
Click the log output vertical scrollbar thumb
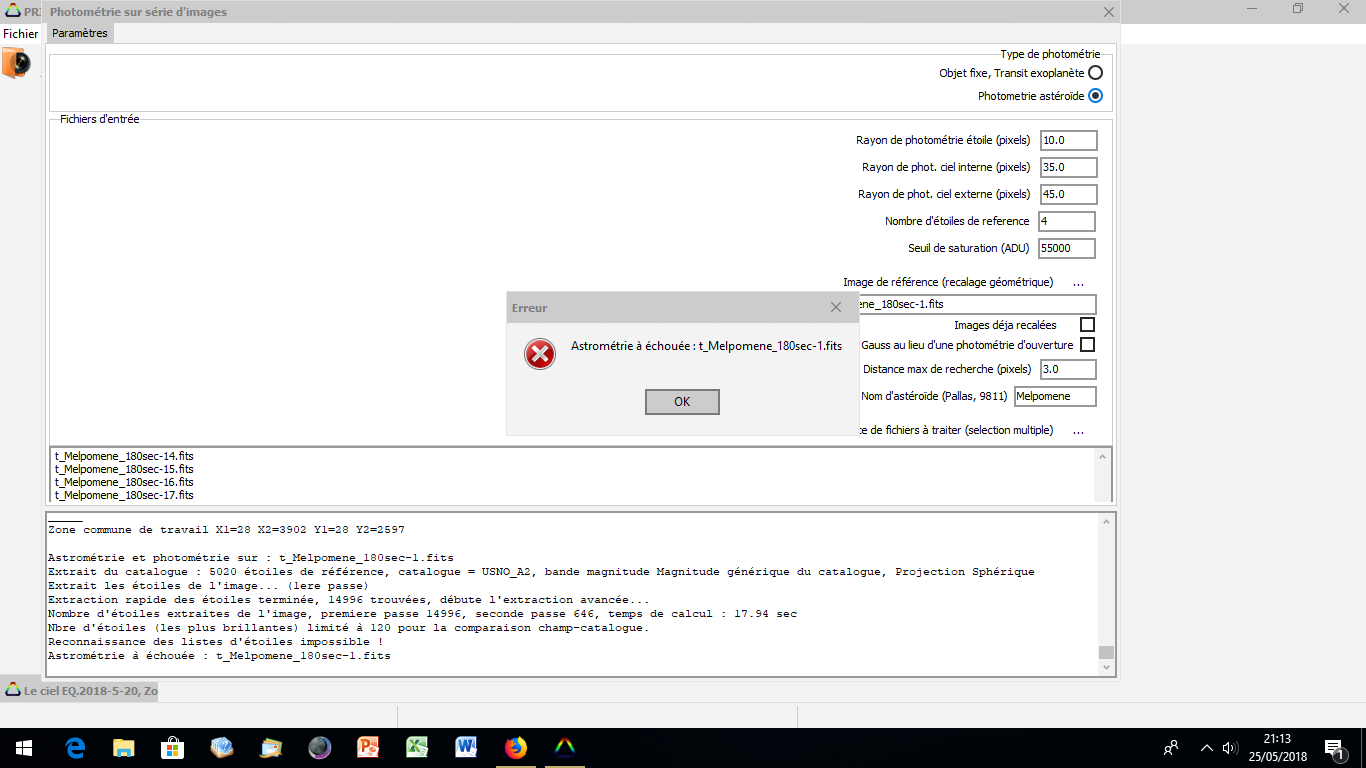tap(1106, 653)
